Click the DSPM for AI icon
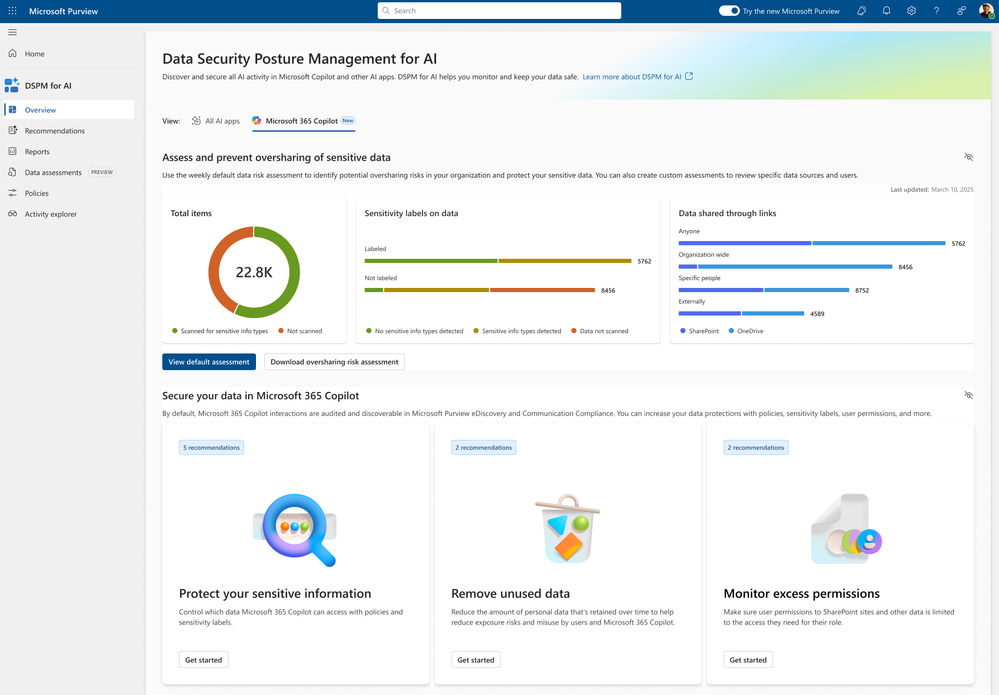999x695 pixels. point(11,85)
